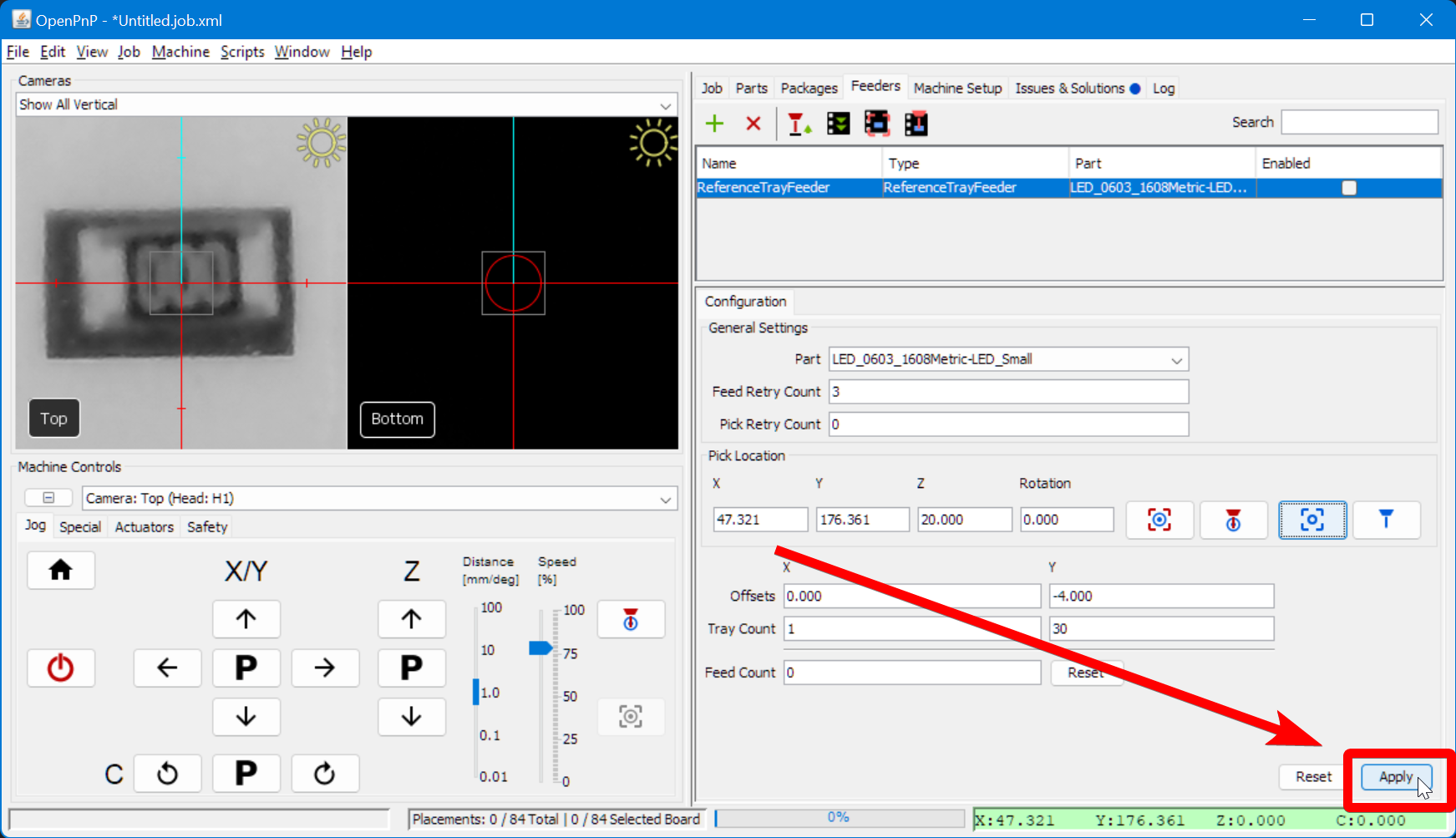Viewport: 1456px width, 838px height.
Task: Click the position nozzle icon in Pick Location
Action: coord(1386,520)
